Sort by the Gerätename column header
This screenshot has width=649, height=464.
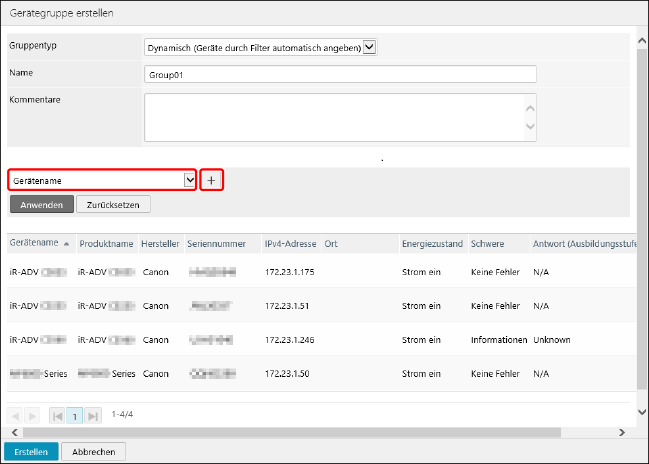click(x=34, y=243)
